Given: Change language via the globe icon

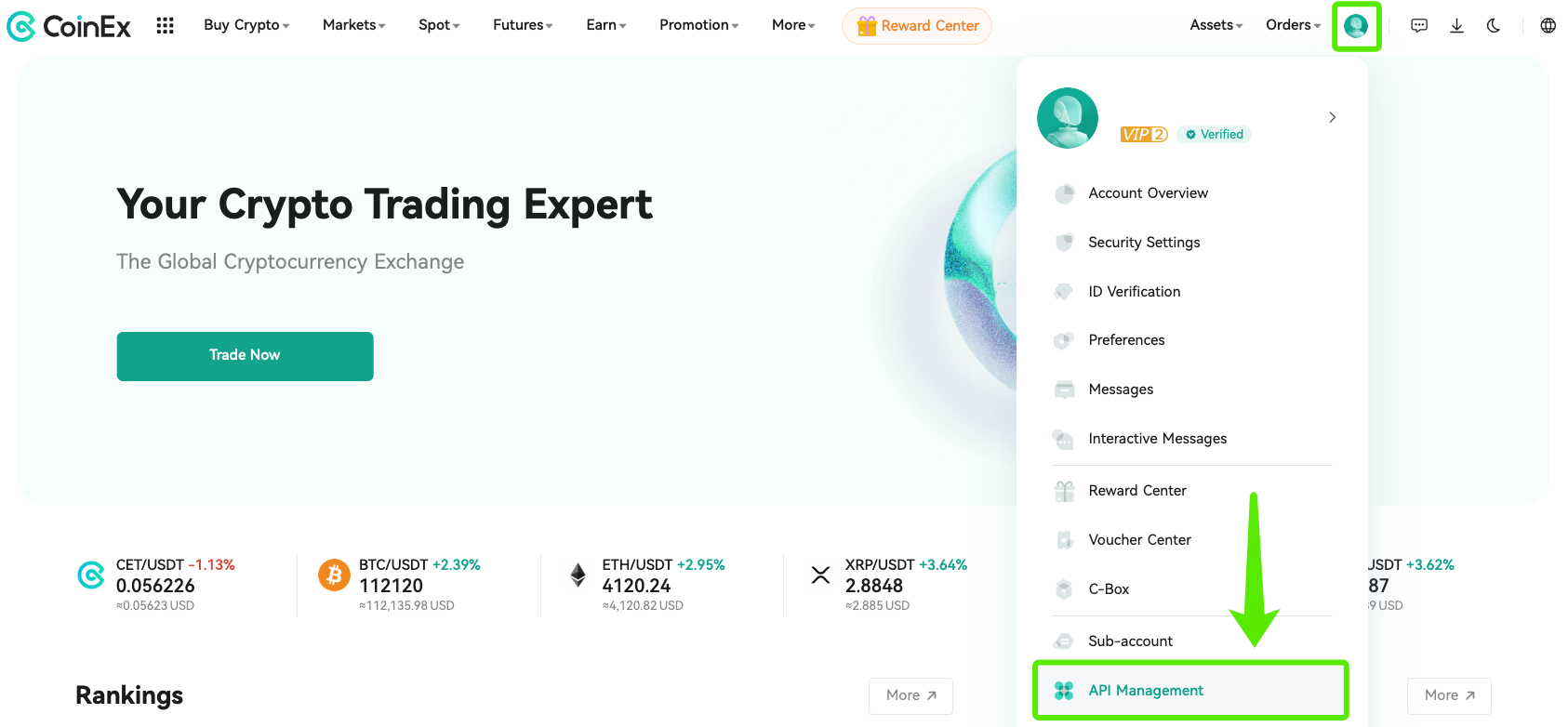Looking at the screenshot, I should click(x=1548, y=26).
